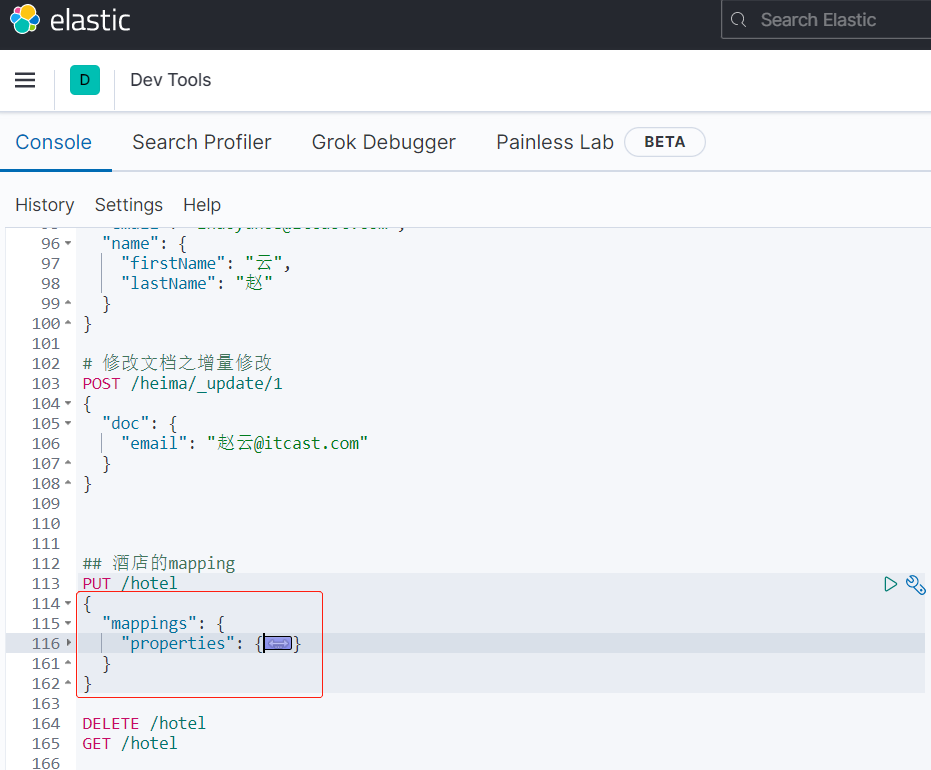Run the PUT /hotel request
Viewport: 931px width, 770px height.
[890, 584]
